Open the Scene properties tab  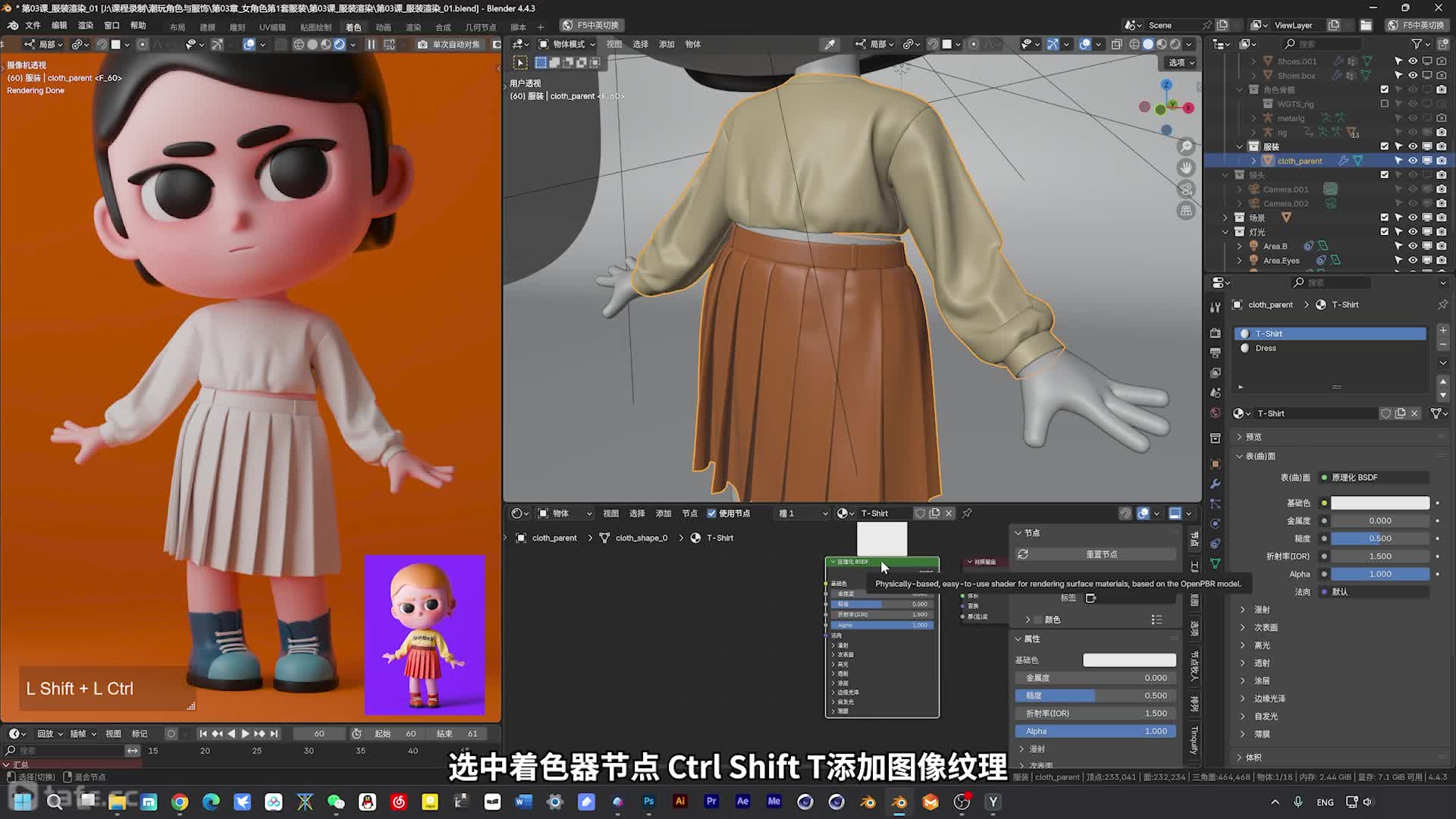point(1216,392)
